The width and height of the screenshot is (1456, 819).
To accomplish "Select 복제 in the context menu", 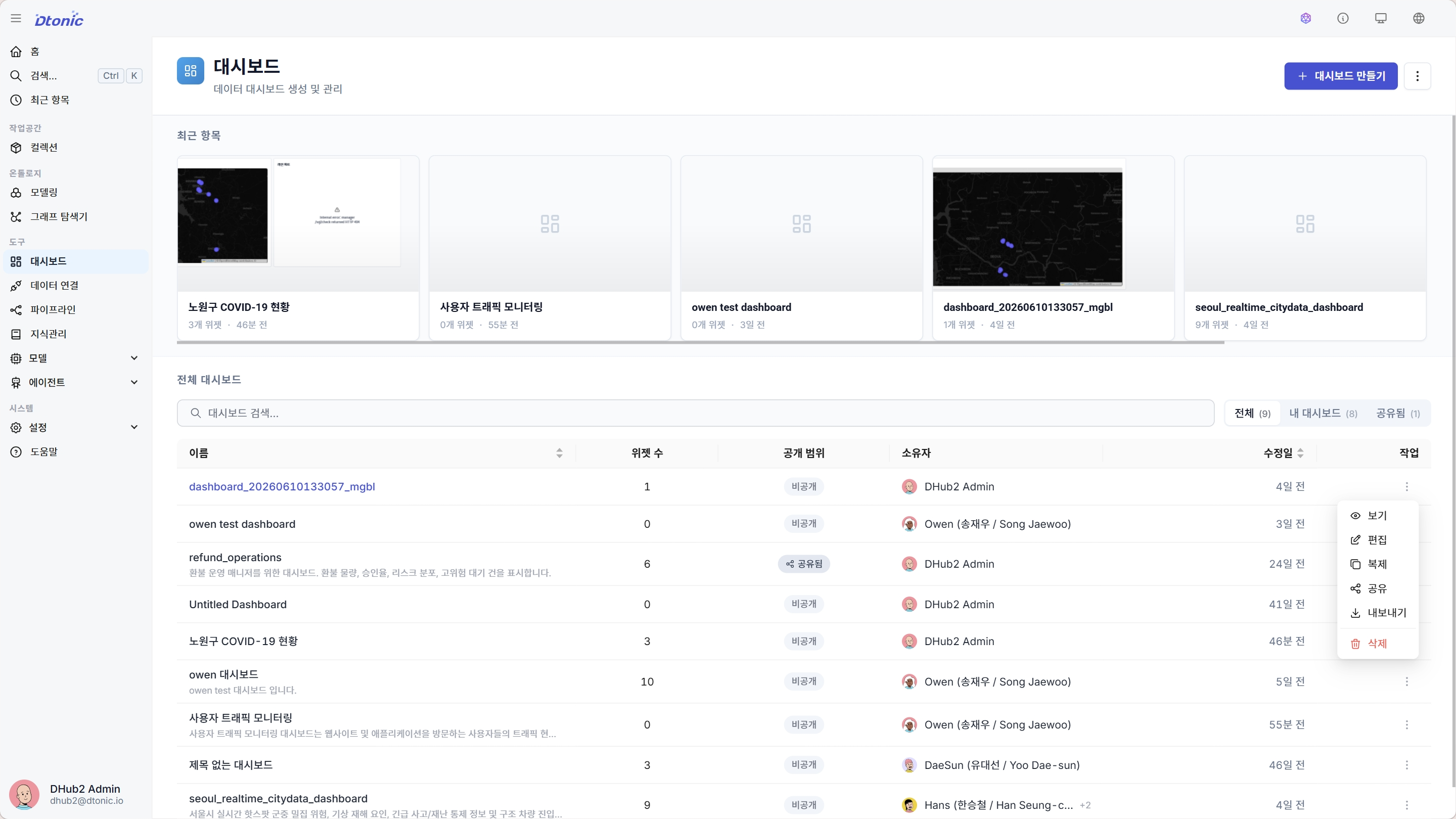I will (1378, 565).
